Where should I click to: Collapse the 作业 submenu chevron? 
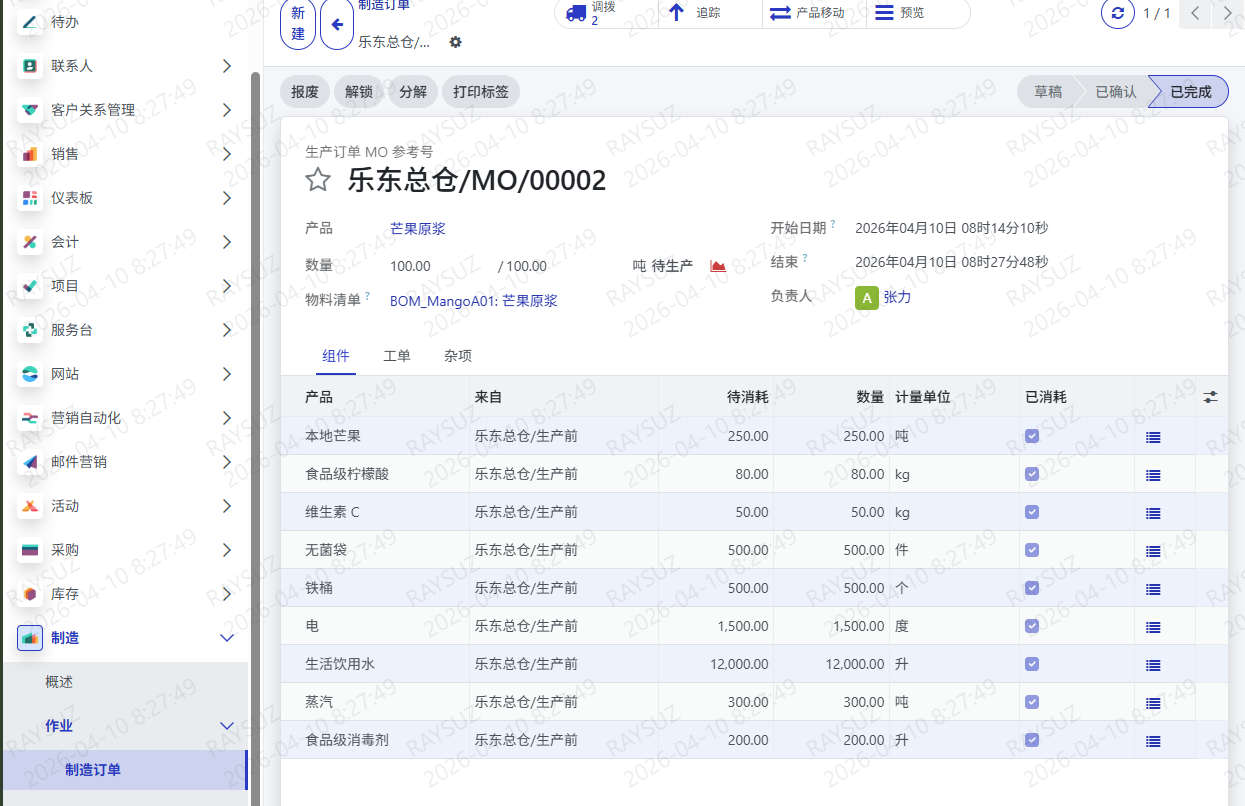227,726
